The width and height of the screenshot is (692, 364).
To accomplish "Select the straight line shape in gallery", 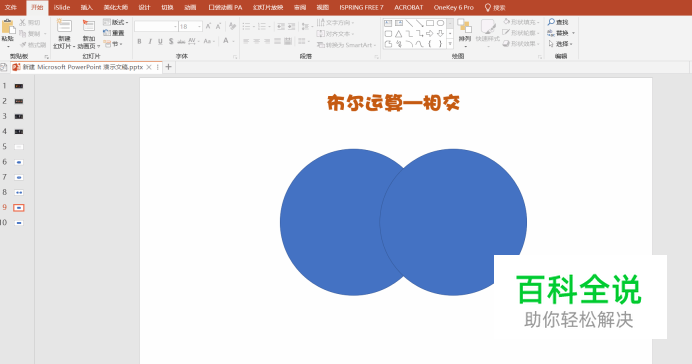I will point(410,23).
